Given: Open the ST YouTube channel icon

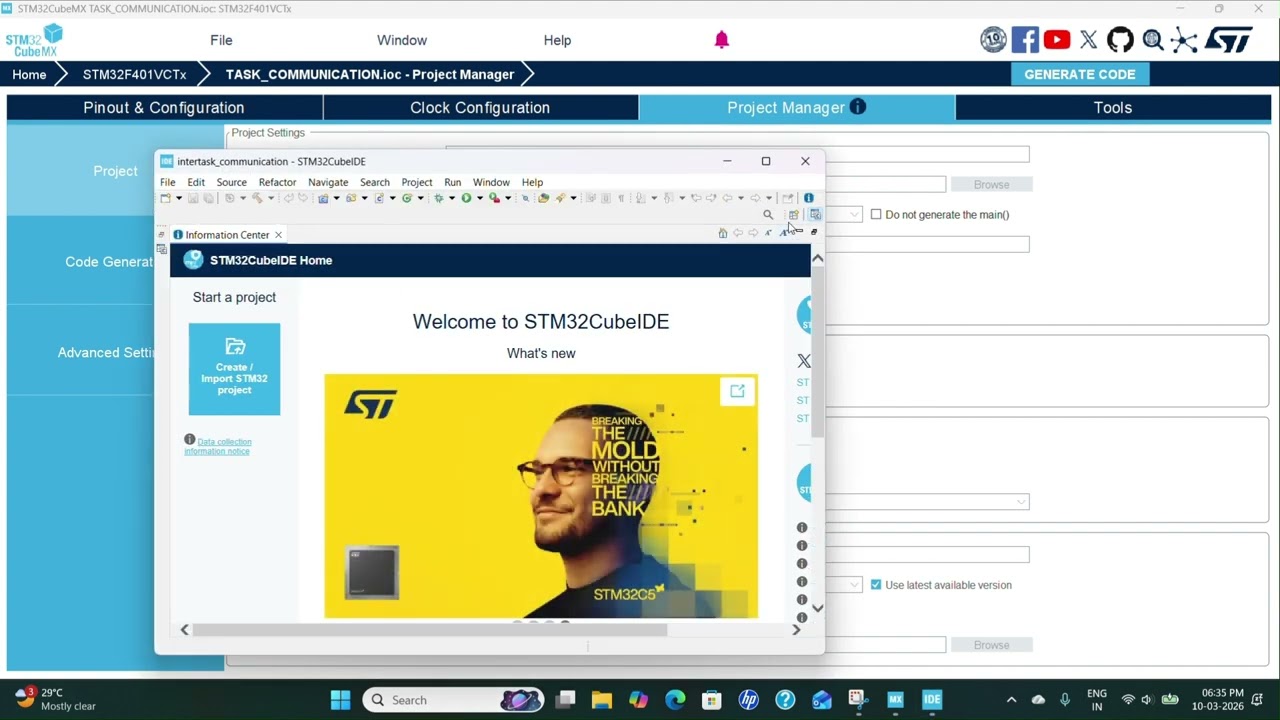Looking at the screenshot, I should [1057, 40].
